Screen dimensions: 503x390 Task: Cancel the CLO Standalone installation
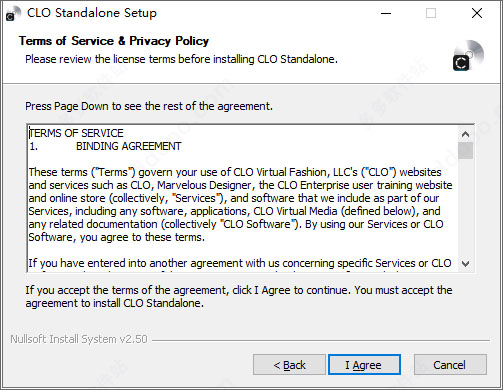click(450, 365)
